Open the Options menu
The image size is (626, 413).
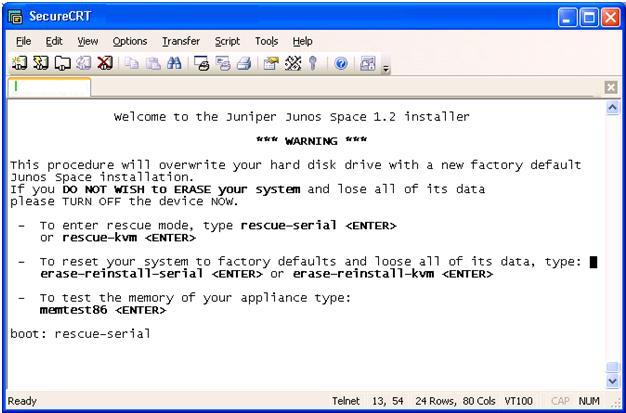[x=130, y=41]
